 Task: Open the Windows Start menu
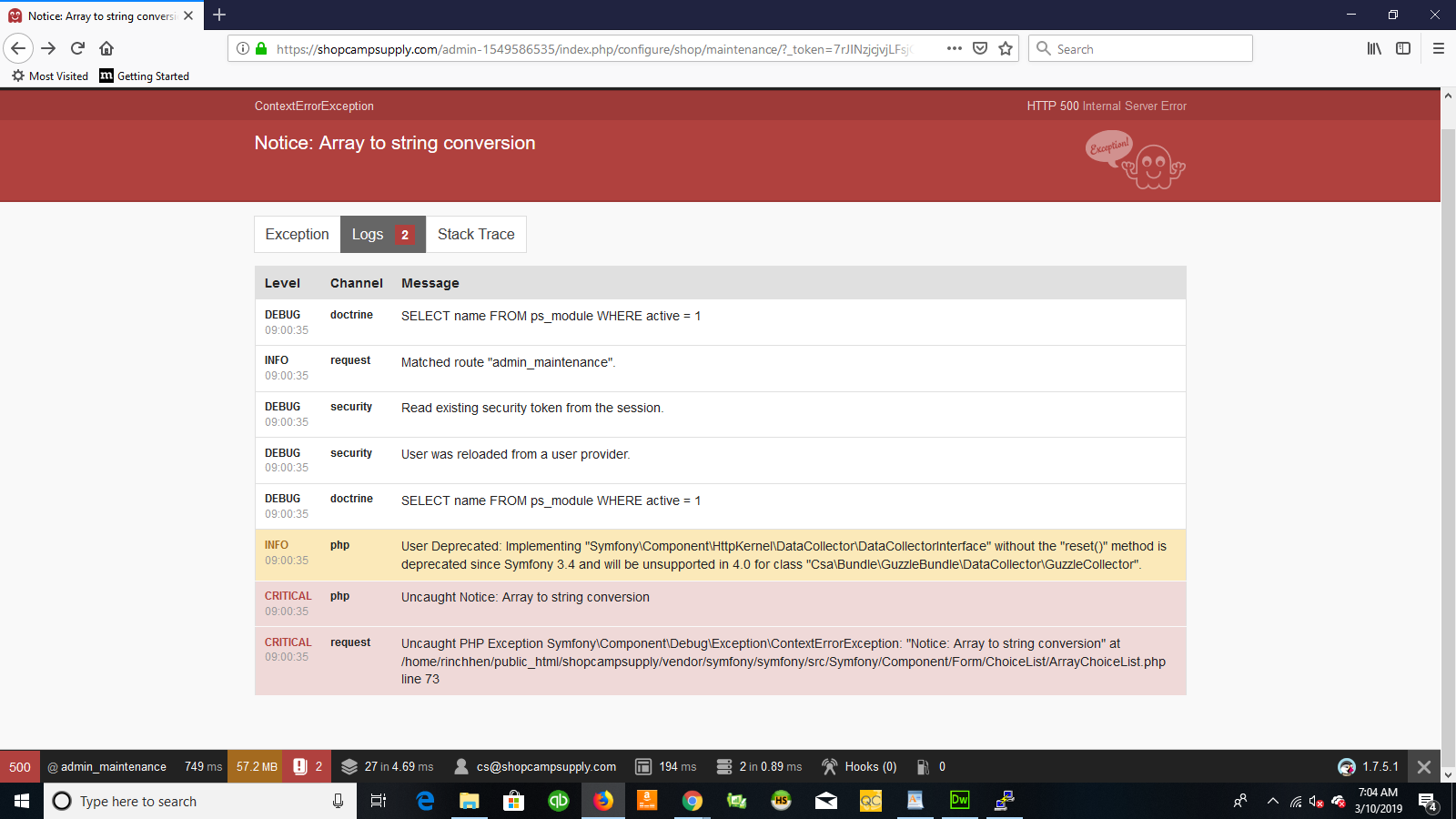[x=22, y=801]
